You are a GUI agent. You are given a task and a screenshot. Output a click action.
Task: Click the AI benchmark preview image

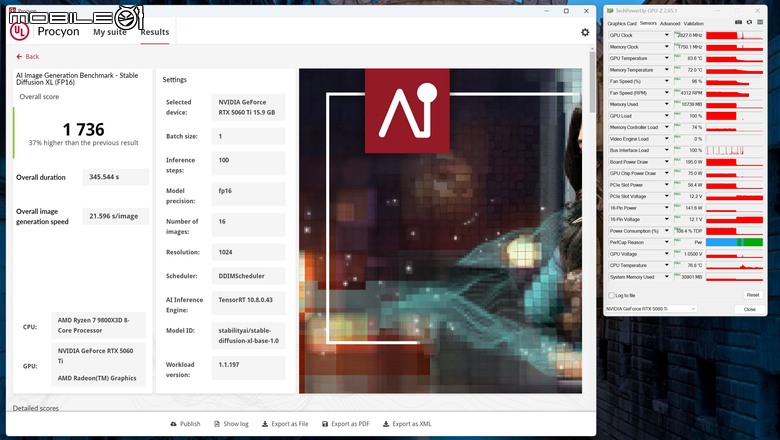(x=440, y=231)
